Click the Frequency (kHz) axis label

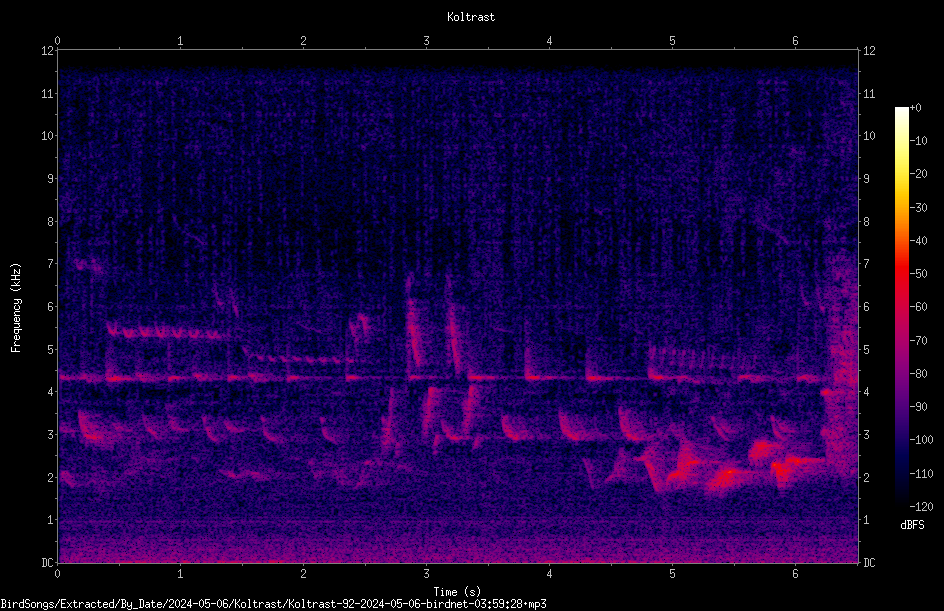tap(16, 308)
